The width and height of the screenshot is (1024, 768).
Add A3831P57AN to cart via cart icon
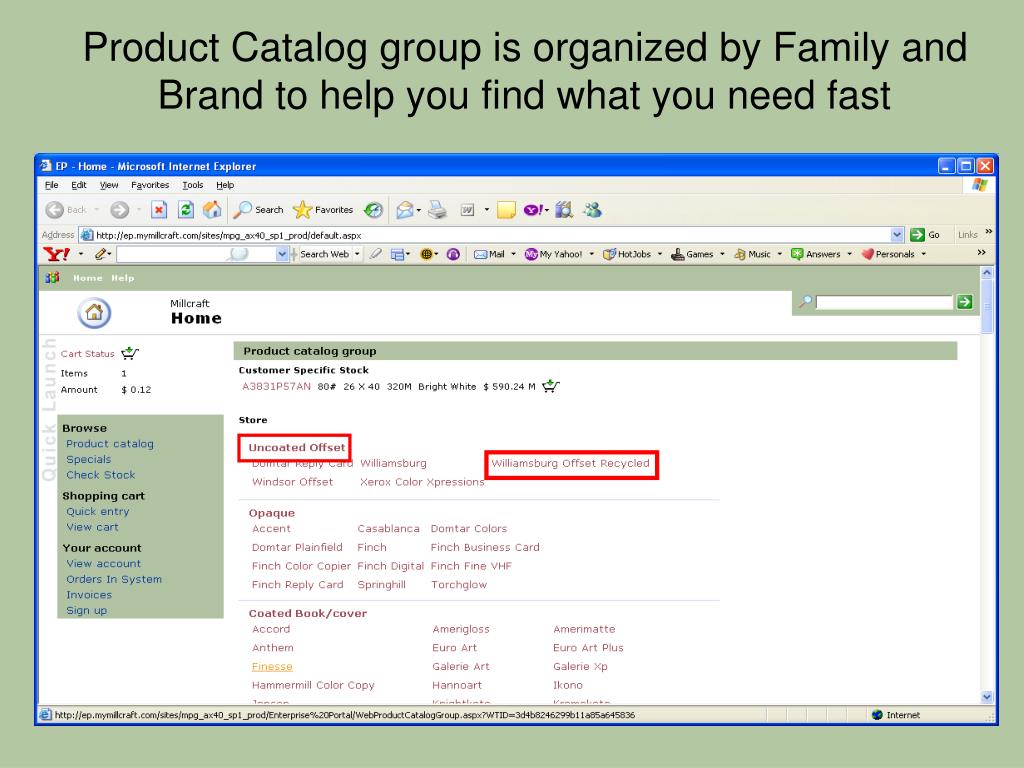click(x=551, y=386)
